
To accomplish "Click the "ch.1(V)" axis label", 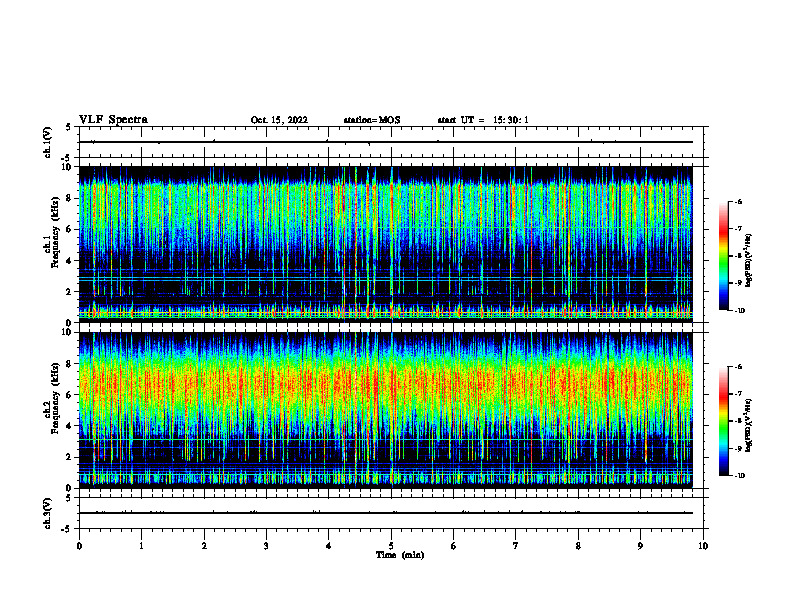I will pos(48,142).
